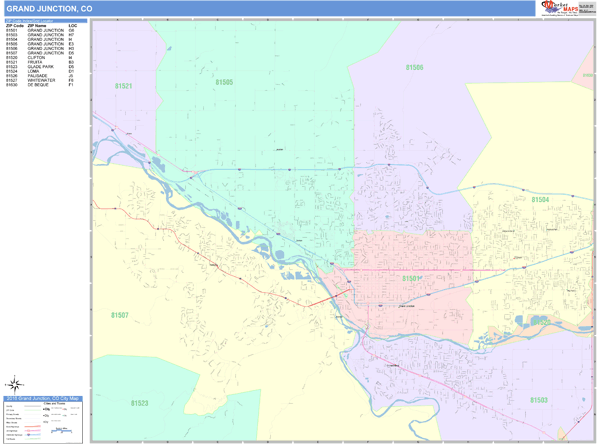Click the MarketMAPS logo
The height and width of the screenshot is (444, 600).
[x=559, y=8]
